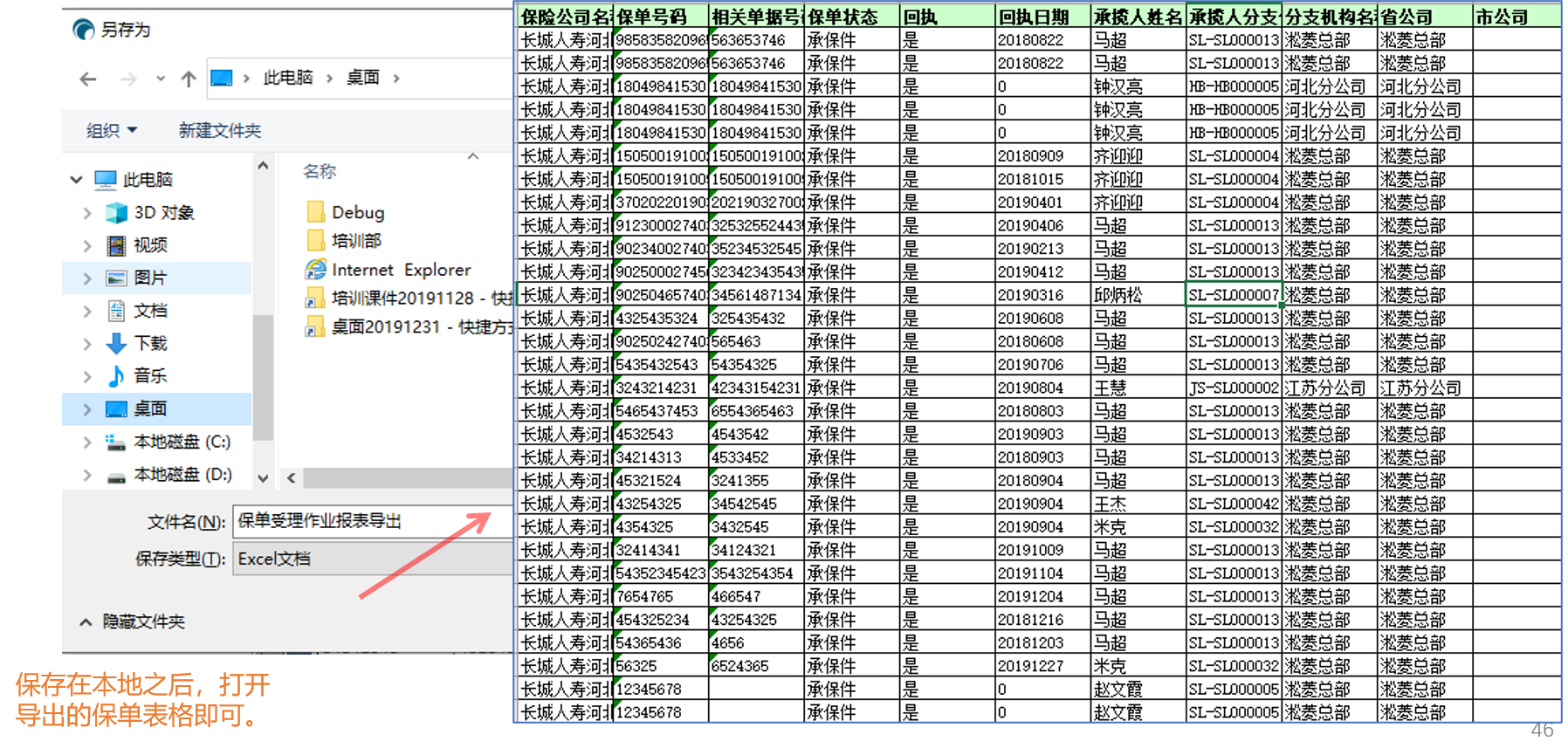Click the 名称 column header

320,171
